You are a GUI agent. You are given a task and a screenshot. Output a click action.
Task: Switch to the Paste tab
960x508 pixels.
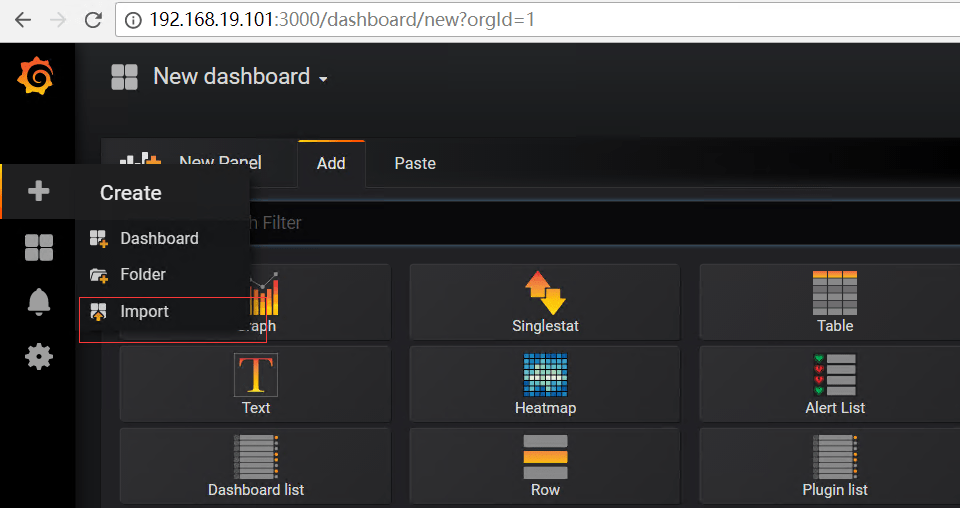(x=415, y=163)
